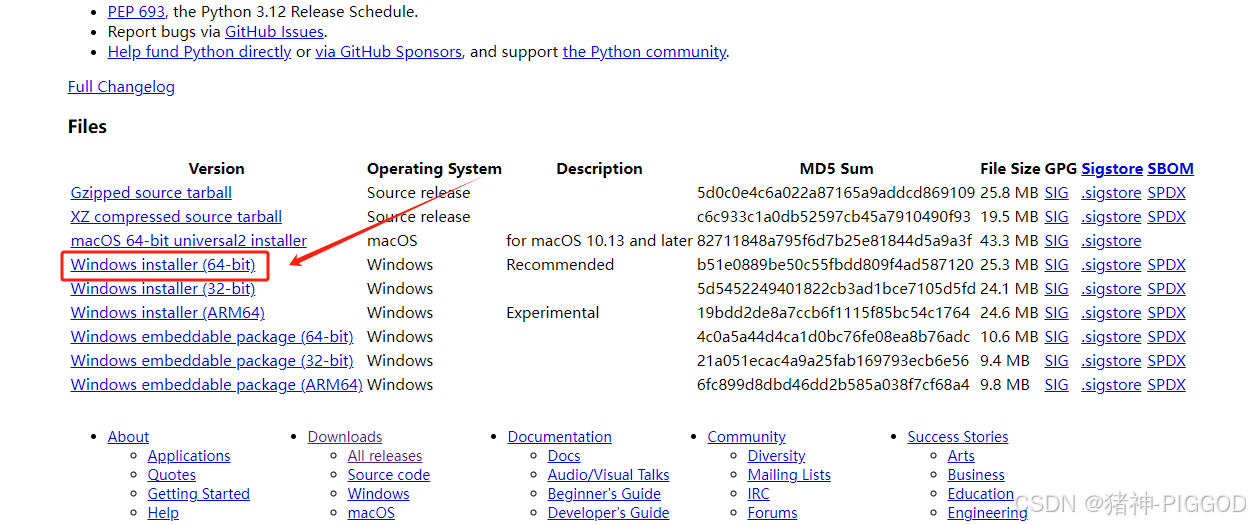The height and width of the screenshot is (525, 1250).
Task: Open SIG for embeddable package (ARM64)
Action: (1056, 385)
